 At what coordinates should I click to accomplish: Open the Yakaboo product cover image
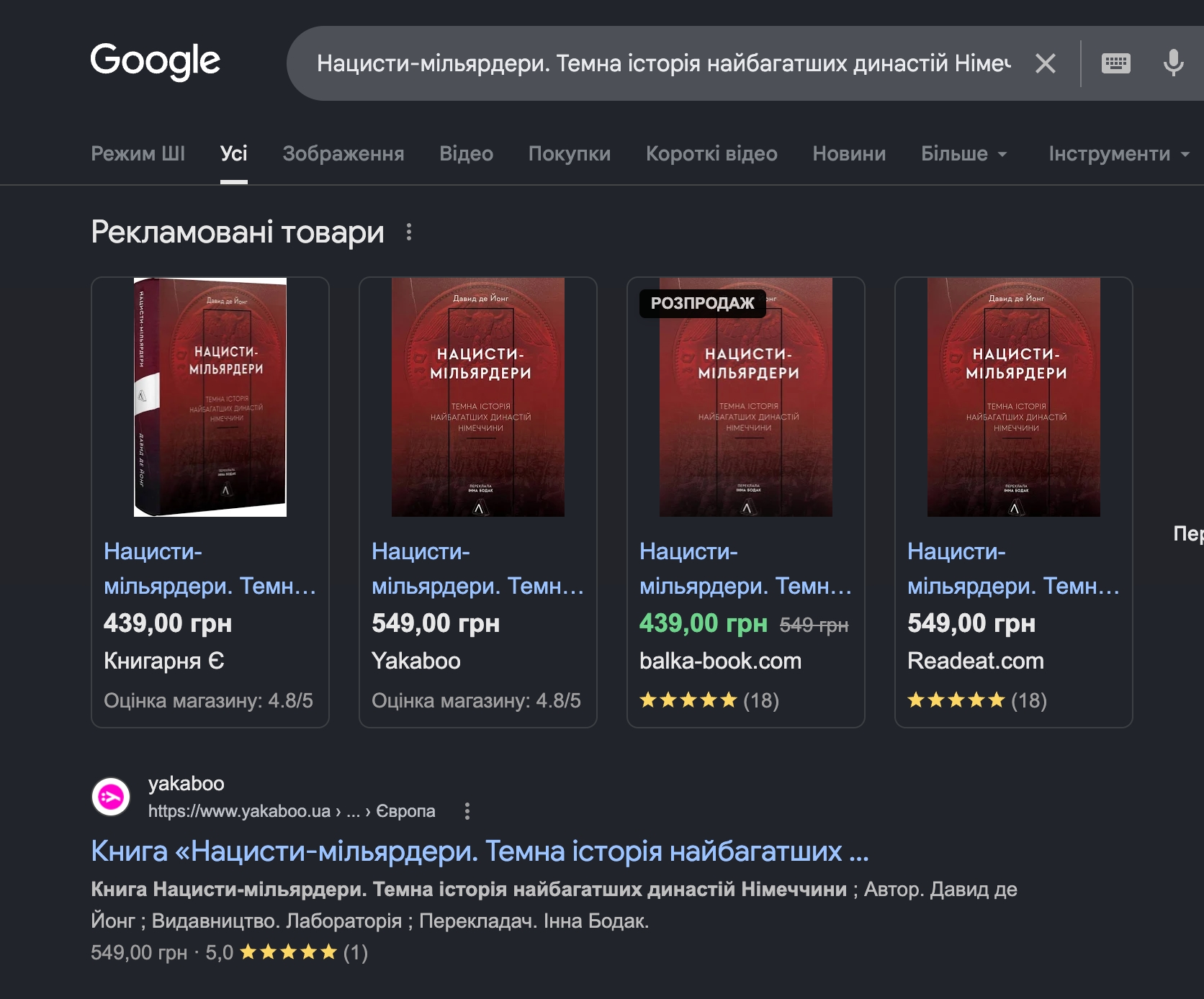pyautogui.click(x=478, y=397)
